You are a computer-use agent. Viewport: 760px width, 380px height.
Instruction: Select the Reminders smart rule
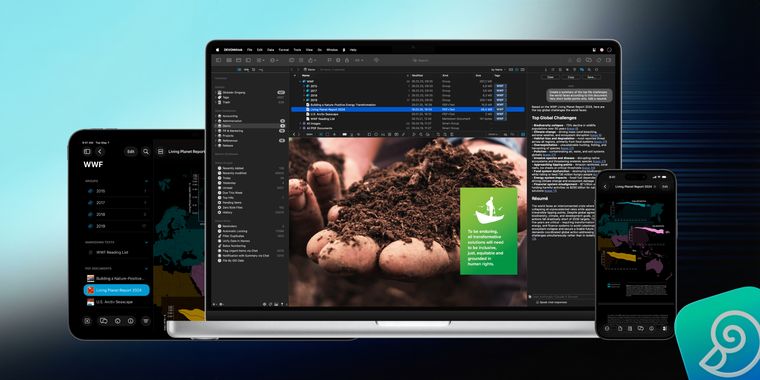(x=250, y=226)
